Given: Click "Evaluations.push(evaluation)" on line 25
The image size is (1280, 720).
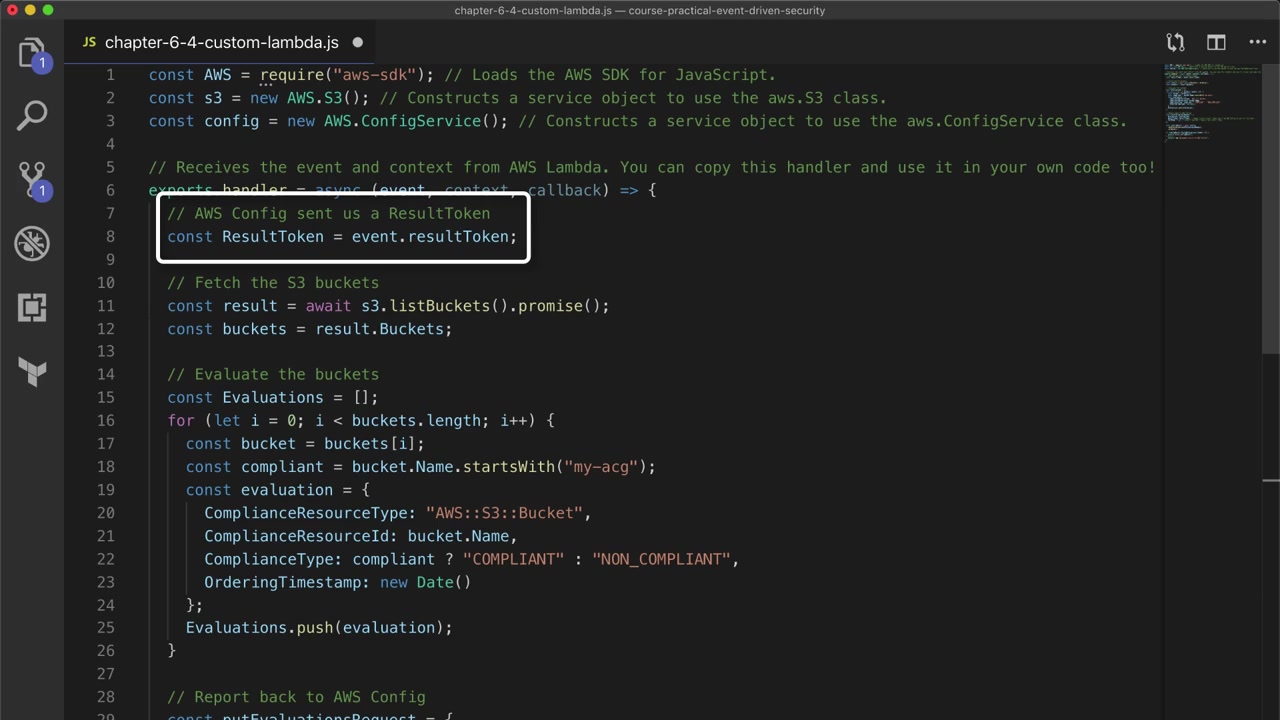Looking at the screenshot, I should pyautogui.click(x=315, y=628).
